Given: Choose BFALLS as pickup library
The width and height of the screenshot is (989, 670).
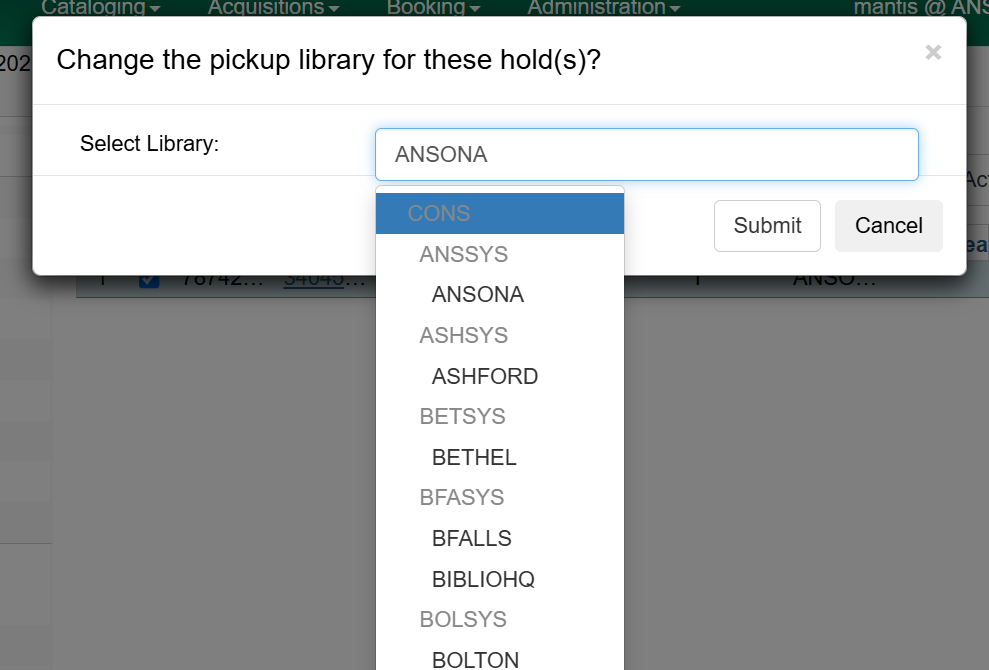Looking at the screenshot, I should point(472,538).
